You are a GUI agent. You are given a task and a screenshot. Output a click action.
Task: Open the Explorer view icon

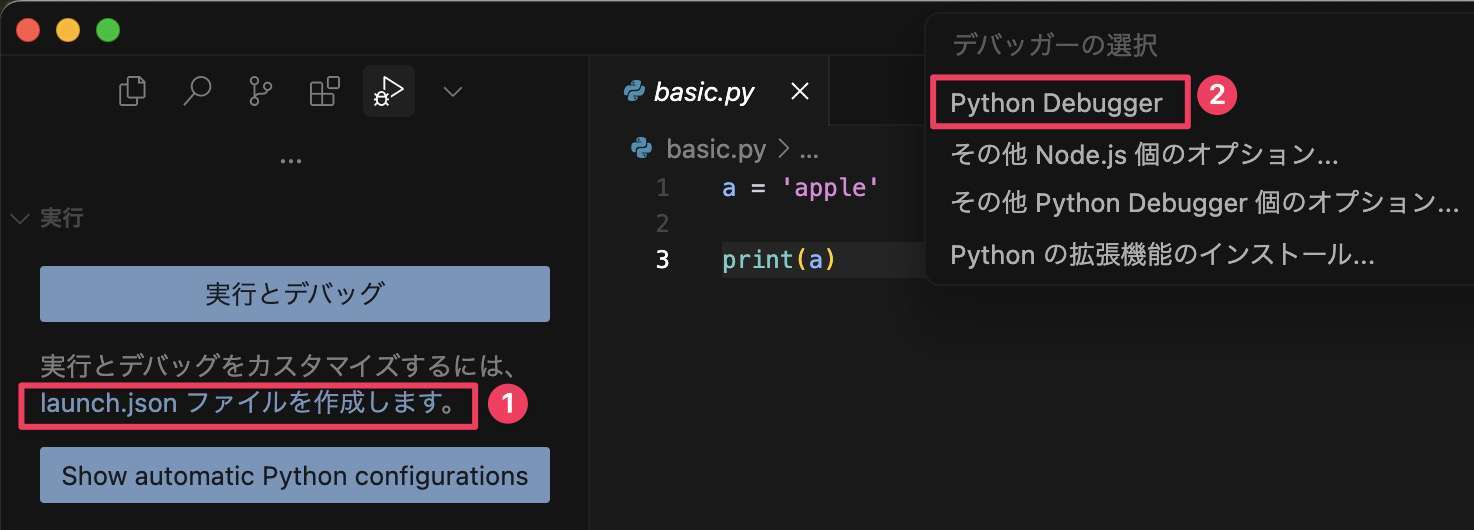pos(132,92)
